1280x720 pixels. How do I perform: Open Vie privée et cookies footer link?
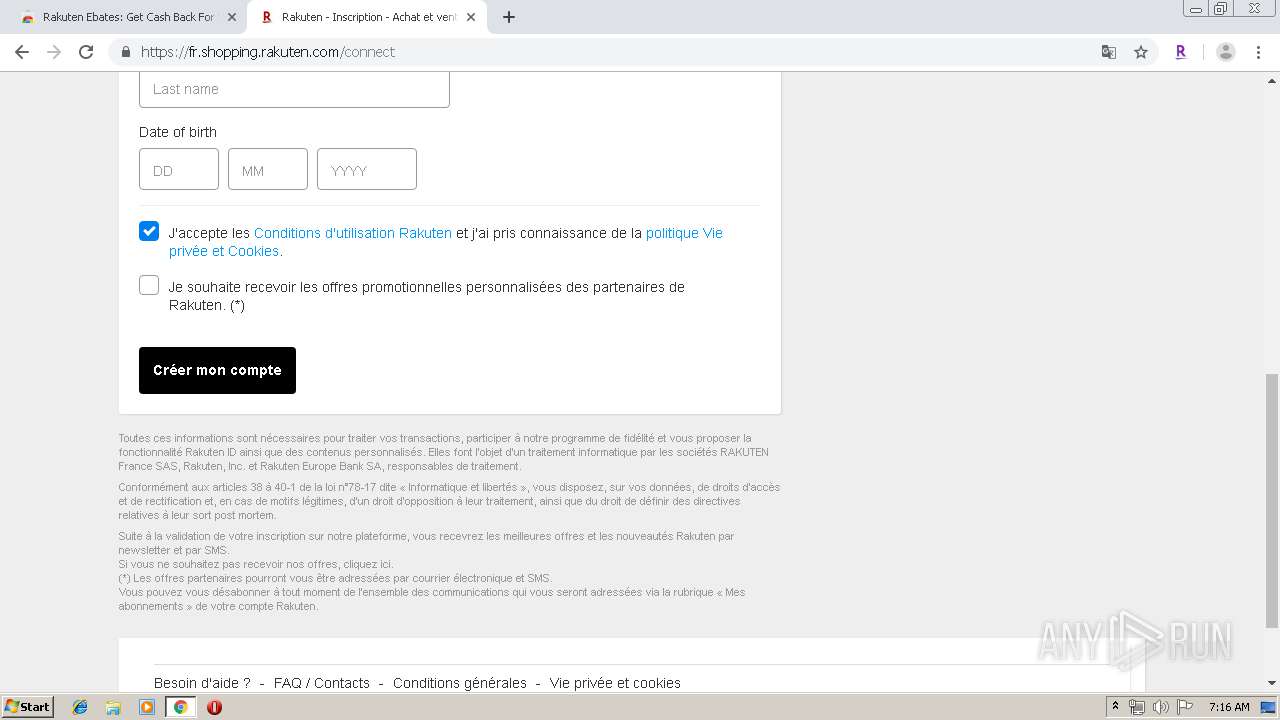(615, 683)
